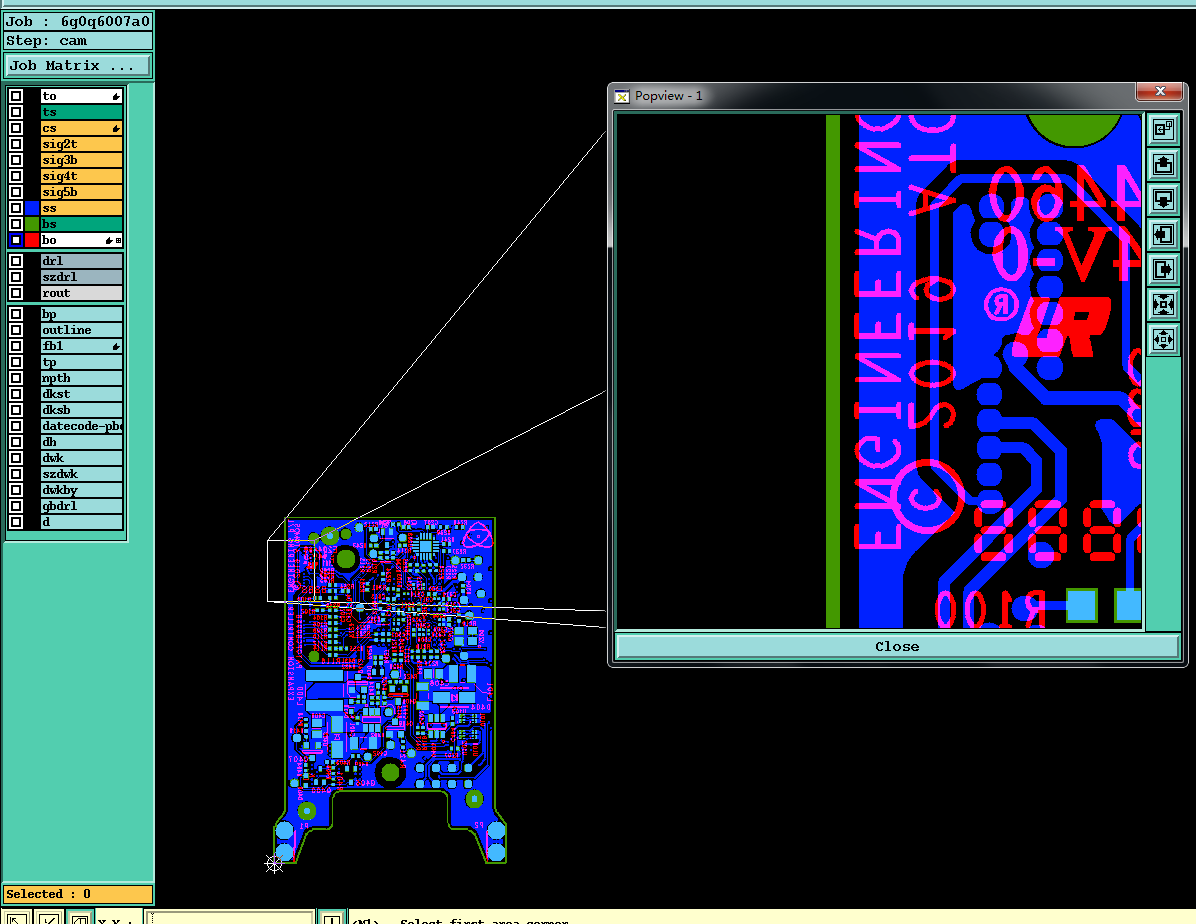Select the dwkby layer name
The image size is (1196, 924).
pyautogui.click(x=82, y=491)
